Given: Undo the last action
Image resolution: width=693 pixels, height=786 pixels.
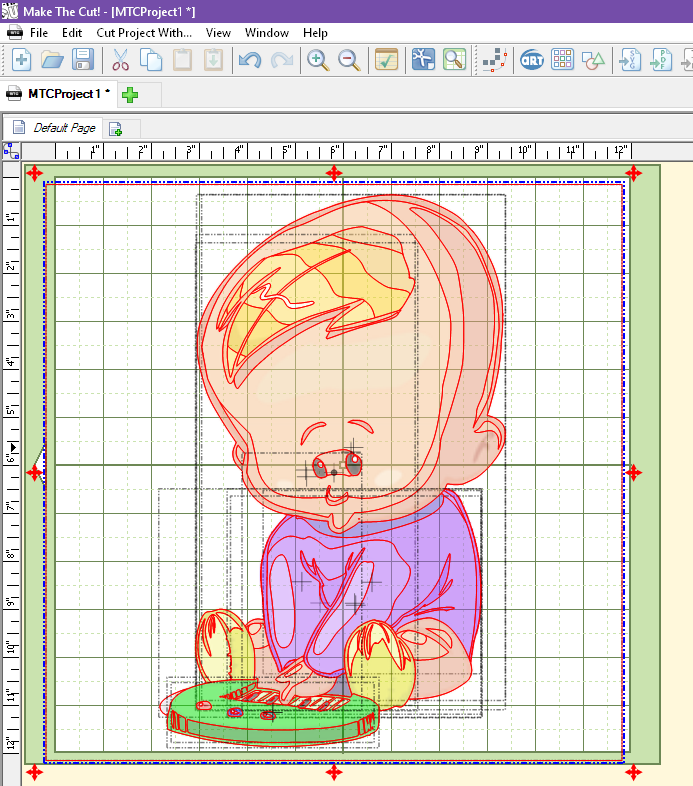Looking at the screenshot, I should (x=249, y=60).
